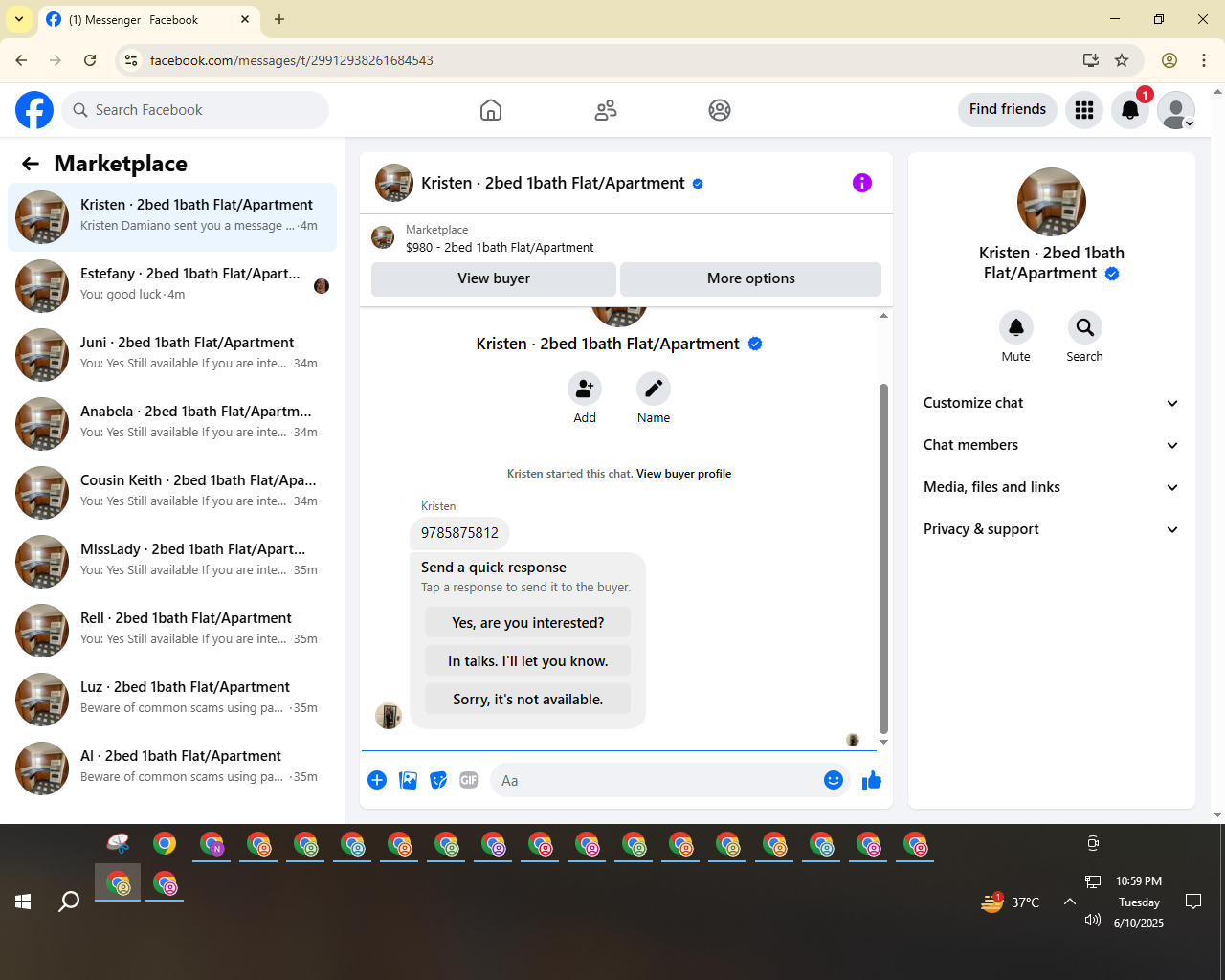Open the account profile avatar menu
The image size is (1225, 980).
click(1176, 110)
